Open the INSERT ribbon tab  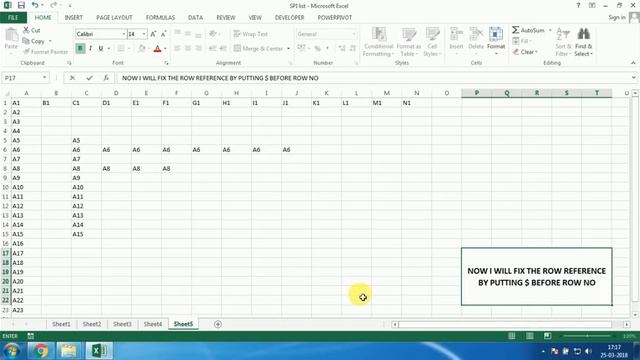tap(73, 18)
